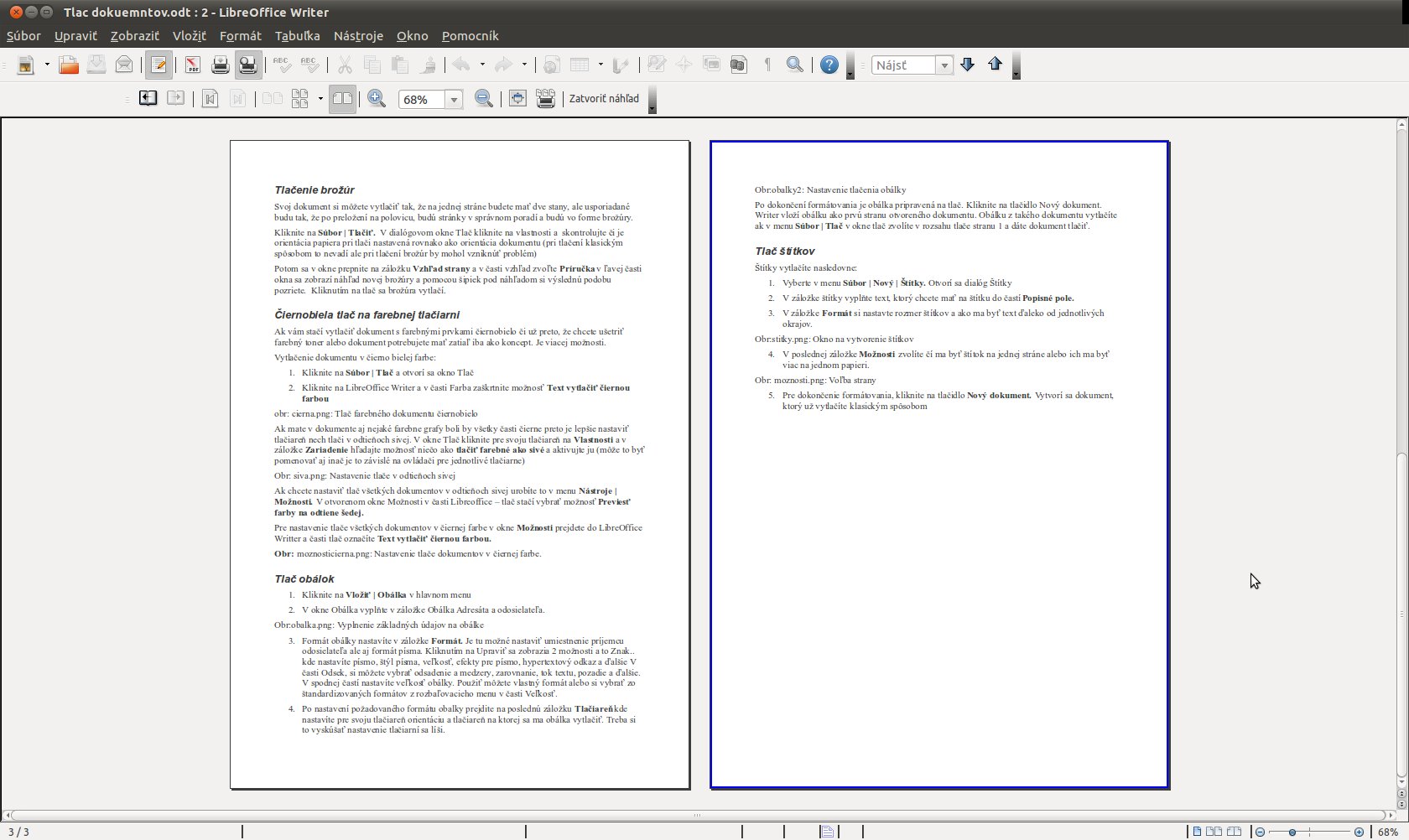Toggle AutoSpellcheck wavy ABC icon
Image resolution: width=1409 pixels, height=840 pixels.
[x=310, y=65]
